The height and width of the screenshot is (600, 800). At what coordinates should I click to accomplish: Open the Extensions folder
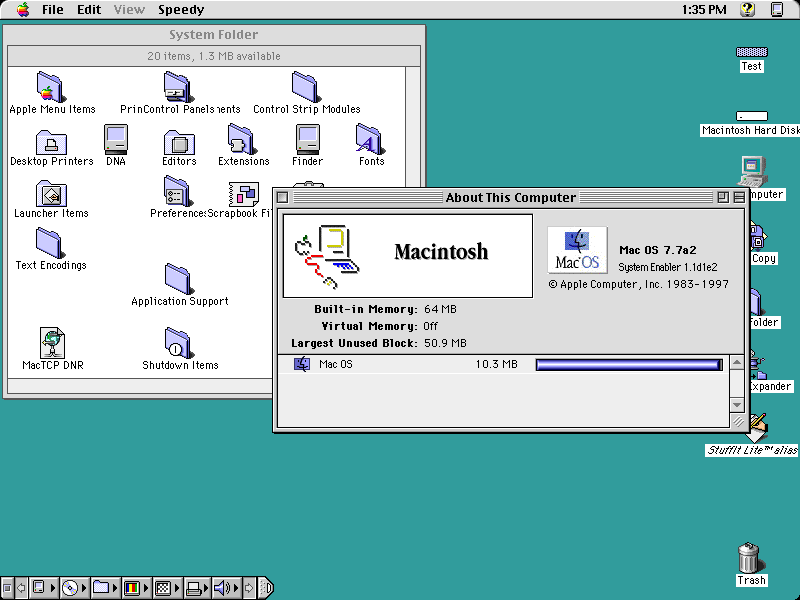[242, 139]
